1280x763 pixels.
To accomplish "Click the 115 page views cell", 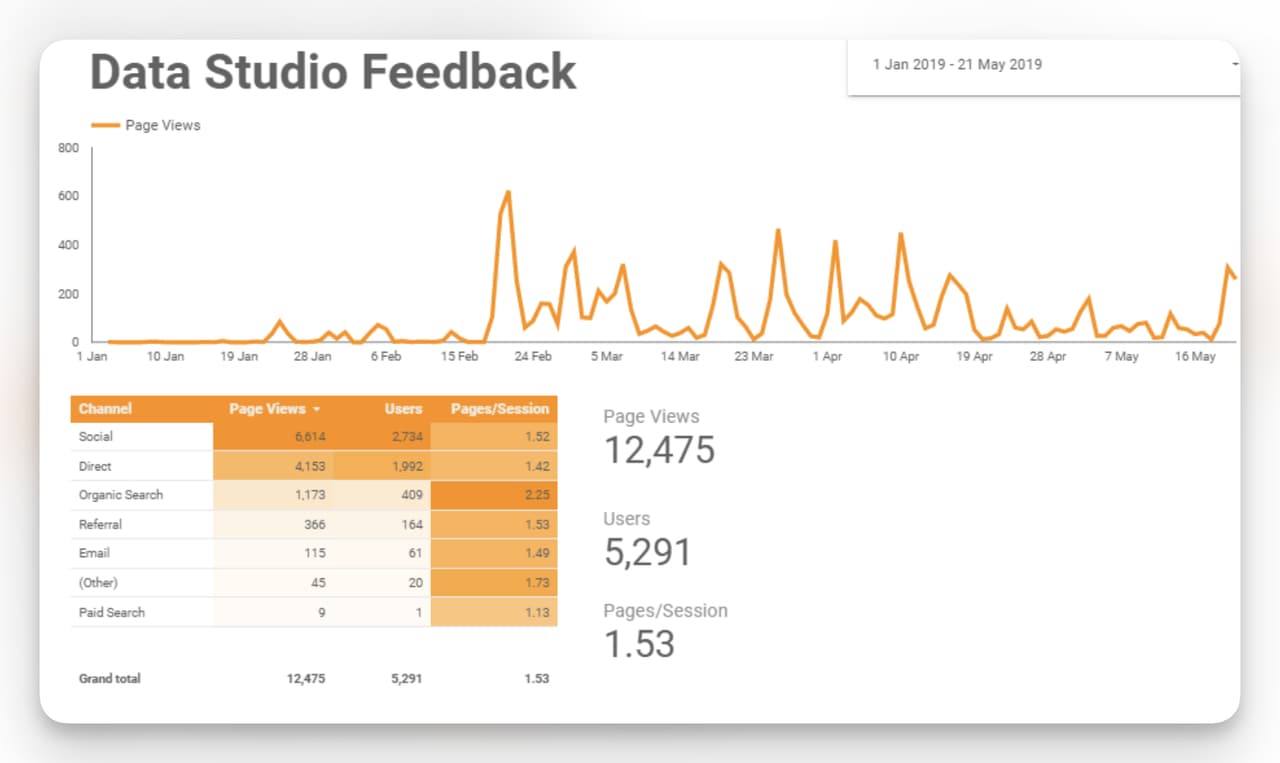I will pos(273,553).
